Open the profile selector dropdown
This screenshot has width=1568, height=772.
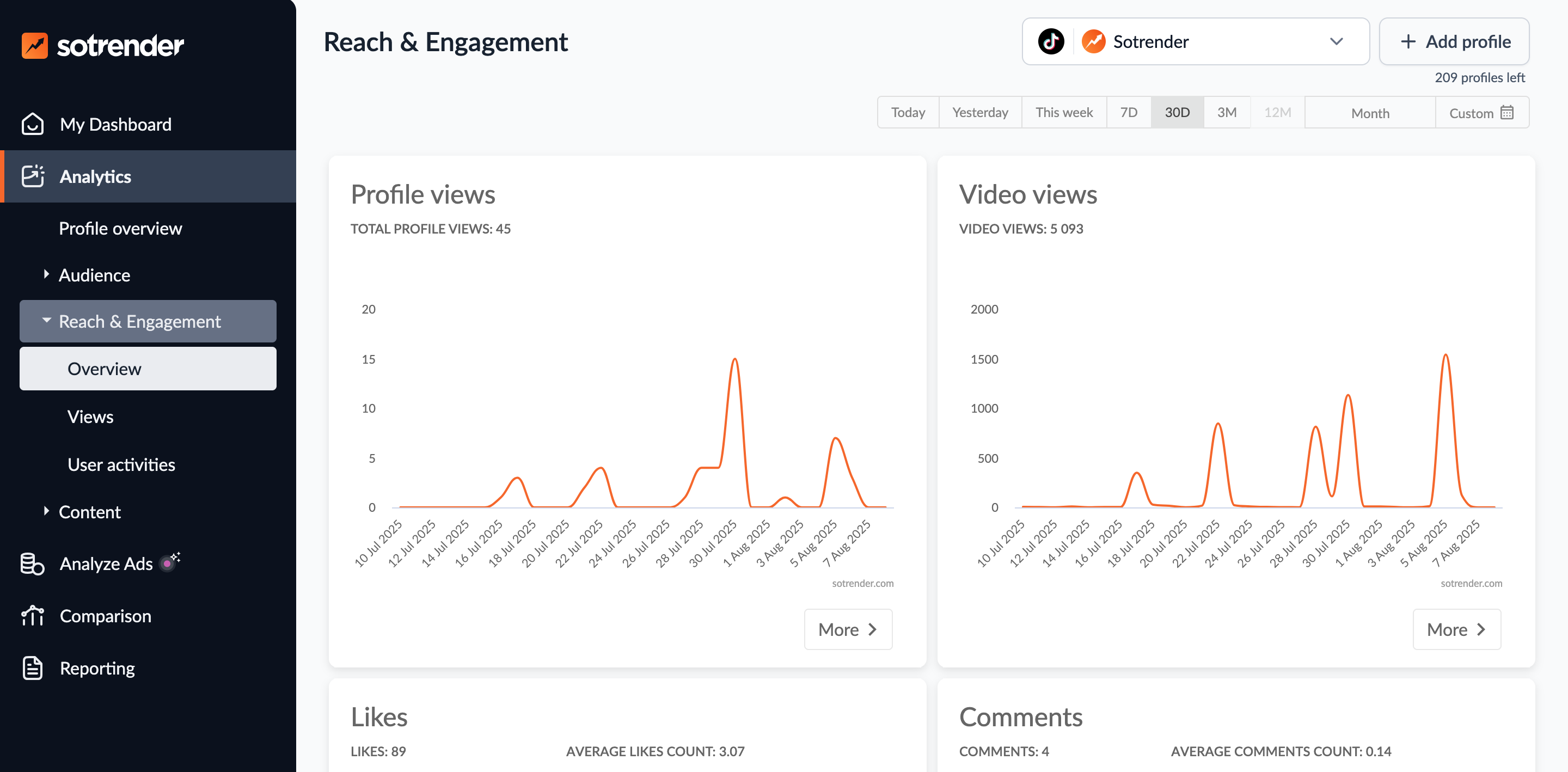point(1337,41)
